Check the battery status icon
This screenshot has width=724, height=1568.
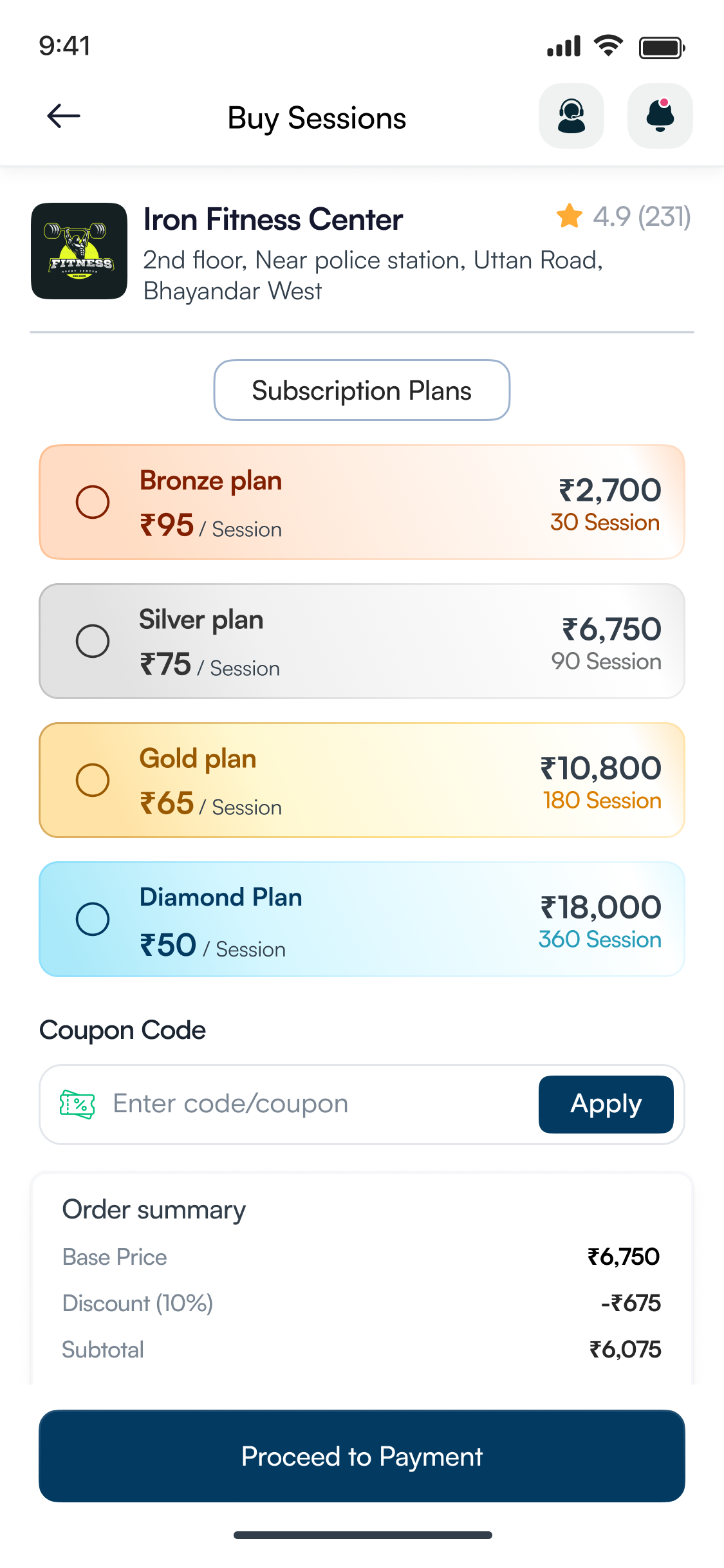[x=662, y=48]
